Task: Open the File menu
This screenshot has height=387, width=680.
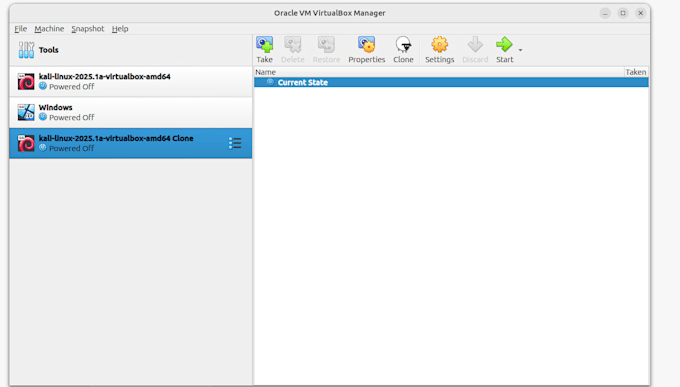Action: tap(20, 29)
